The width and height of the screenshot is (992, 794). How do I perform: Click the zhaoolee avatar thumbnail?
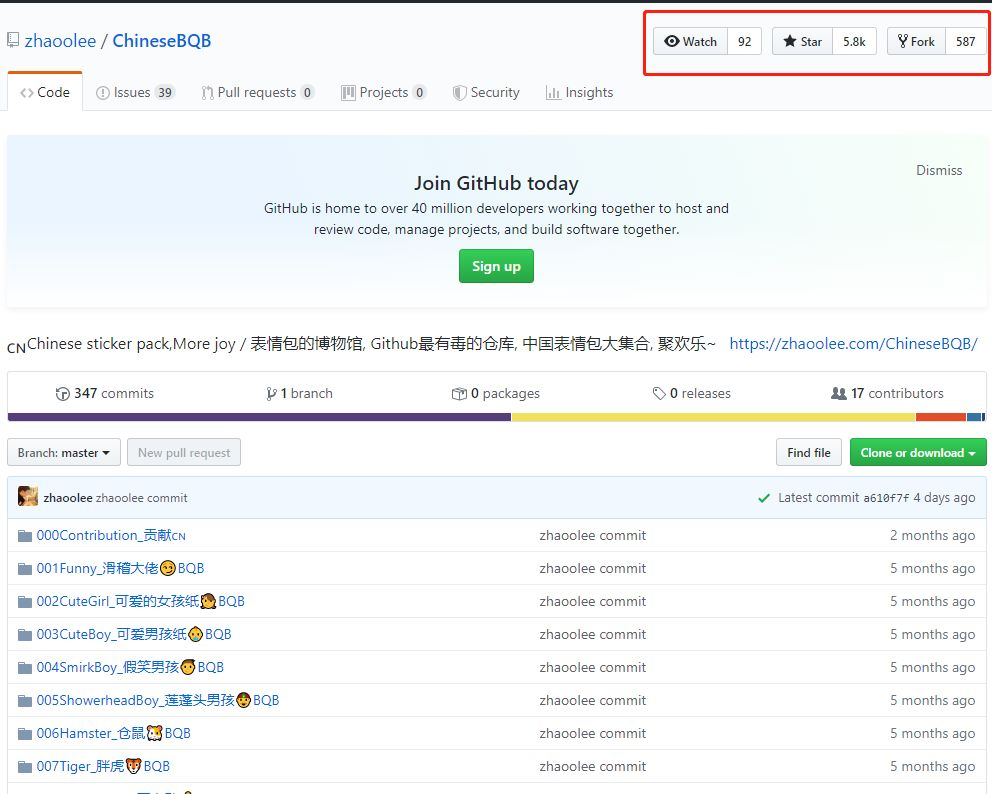(28, 497)
